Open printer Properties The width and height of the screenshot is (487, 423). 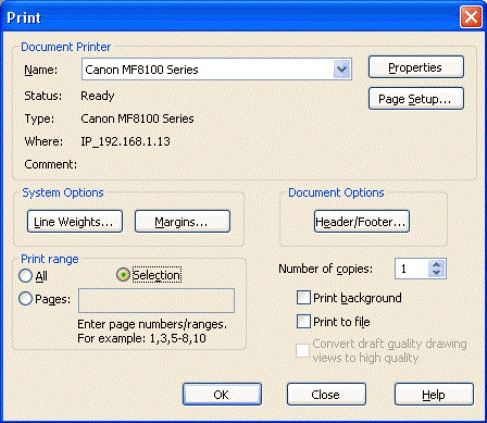(416, 67)
